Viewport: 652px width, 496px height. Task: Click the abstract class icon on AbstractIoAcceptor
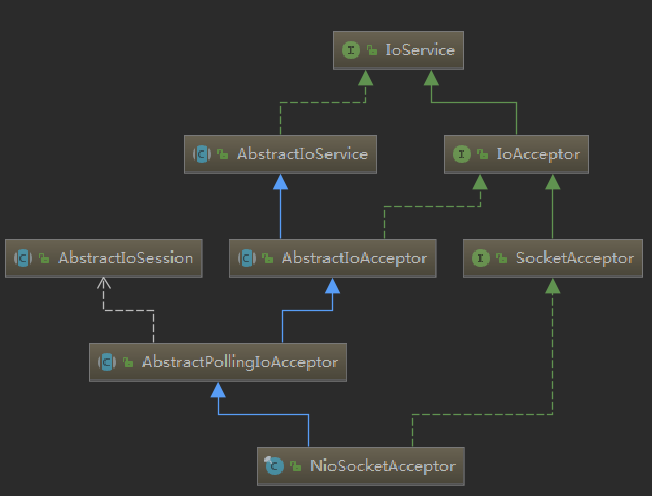pos(247,258)
